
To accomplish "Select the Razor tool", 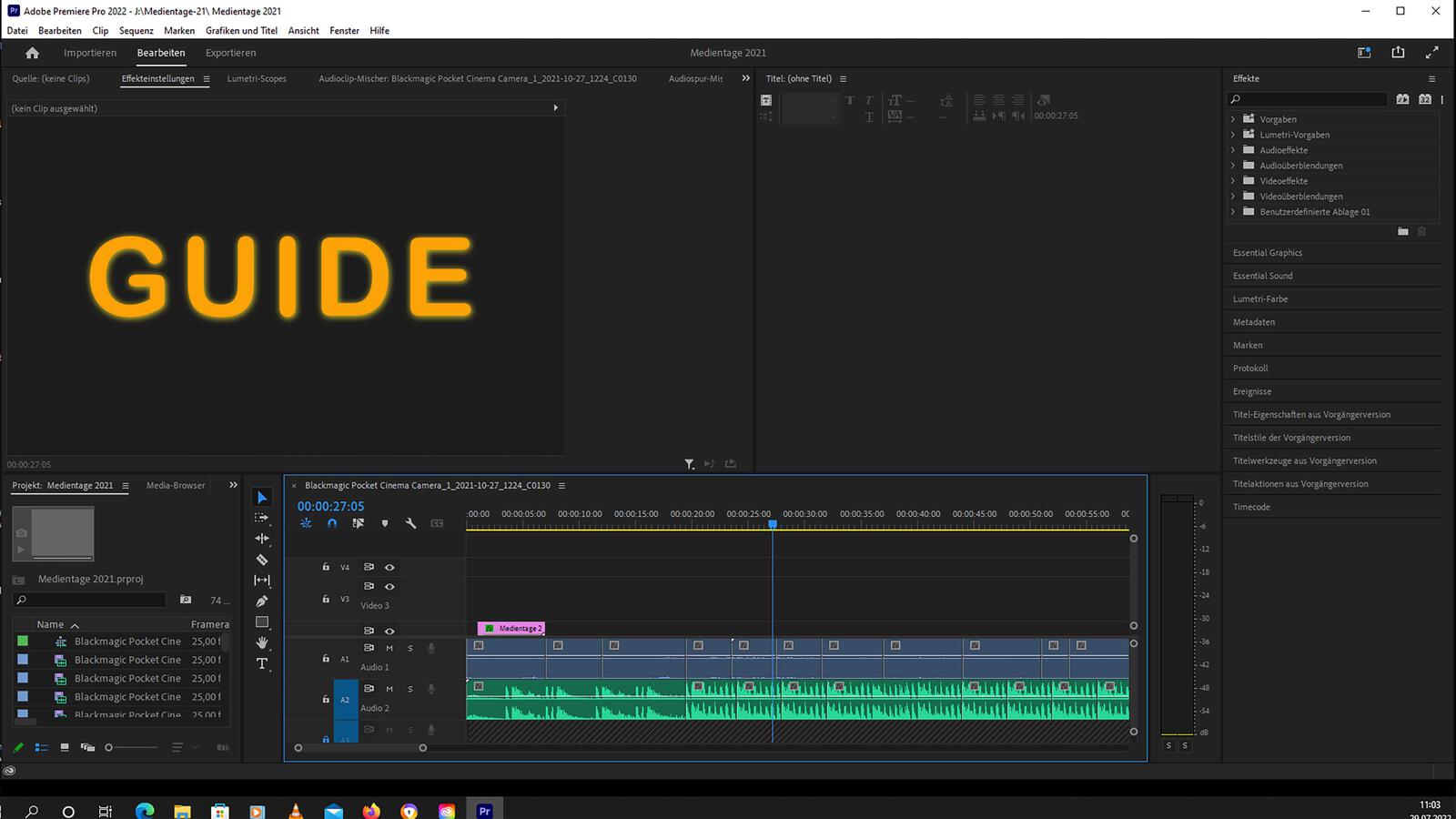I will 262,560.
